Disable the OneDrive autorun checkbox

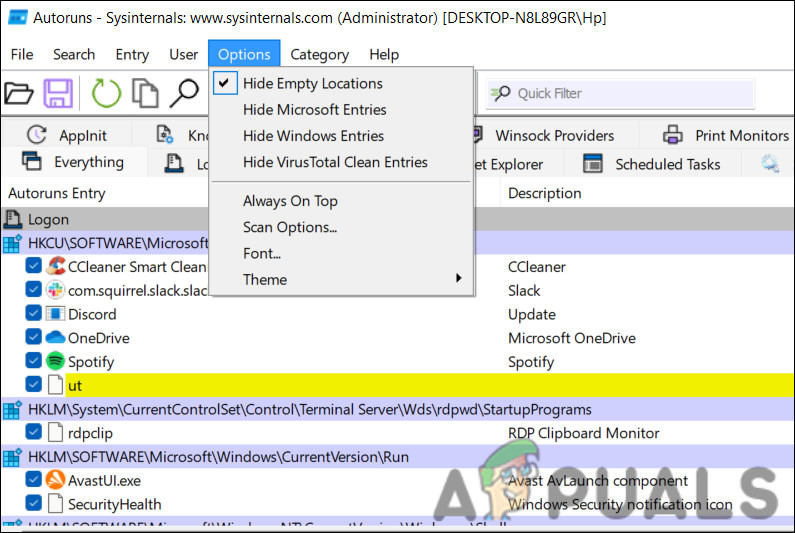[x=33, y=337]
